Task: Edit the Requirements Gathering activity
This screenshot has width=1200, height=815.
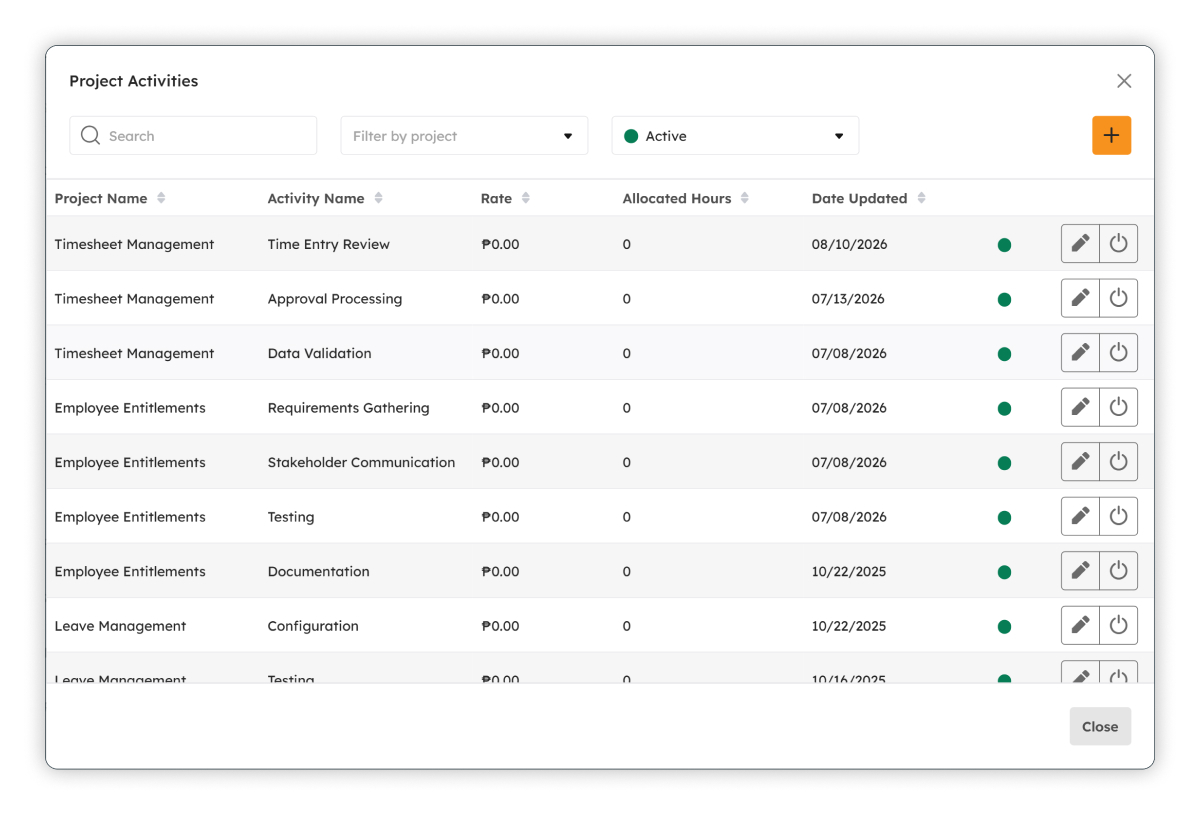Action: [x=1080, y=407]
